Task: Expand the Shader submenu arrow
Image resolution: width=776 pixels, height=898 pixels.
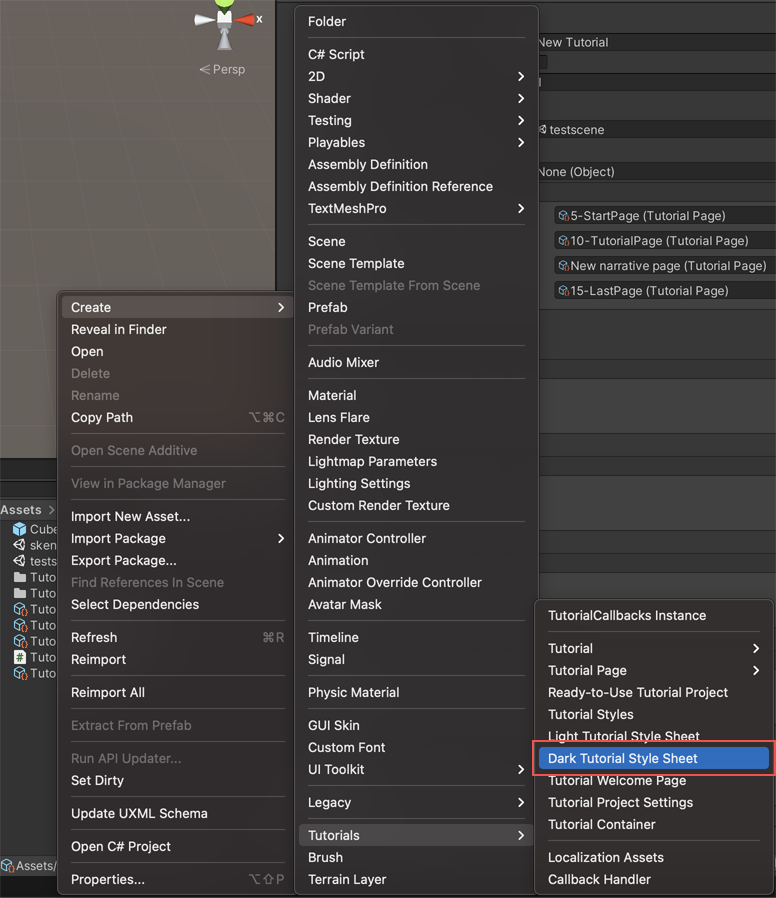Action: [521, 99]
